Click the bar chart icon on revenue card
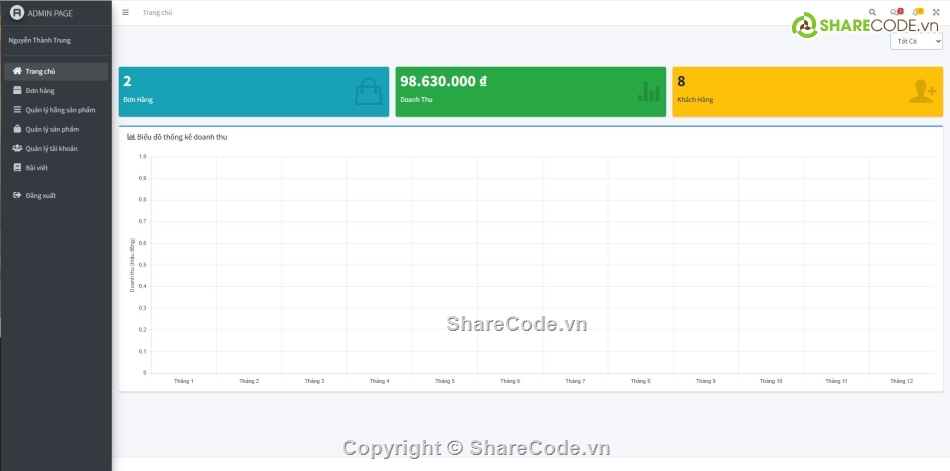The width and height of the screenshot is (950, 471). pyautogui.click(x=648, y=92)
